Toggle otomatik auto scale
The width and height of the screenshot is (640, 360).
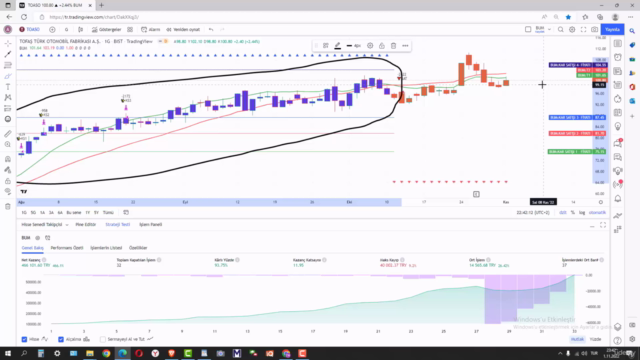597,213
